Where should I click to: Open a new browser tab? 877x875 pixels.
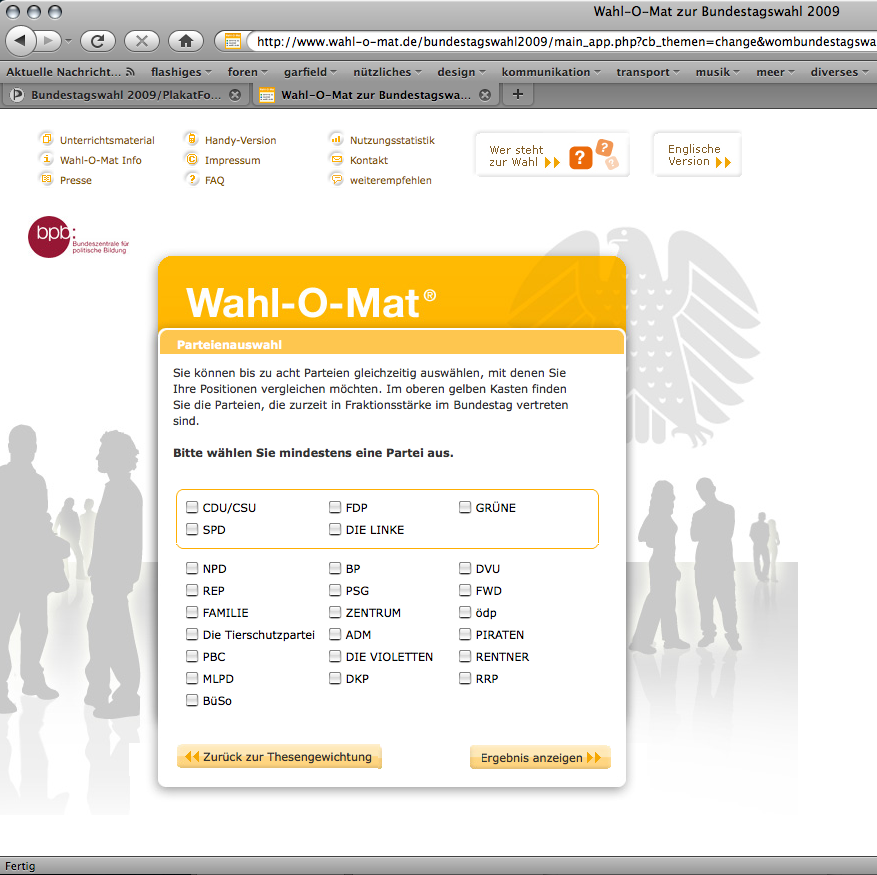tap(517, 94)
